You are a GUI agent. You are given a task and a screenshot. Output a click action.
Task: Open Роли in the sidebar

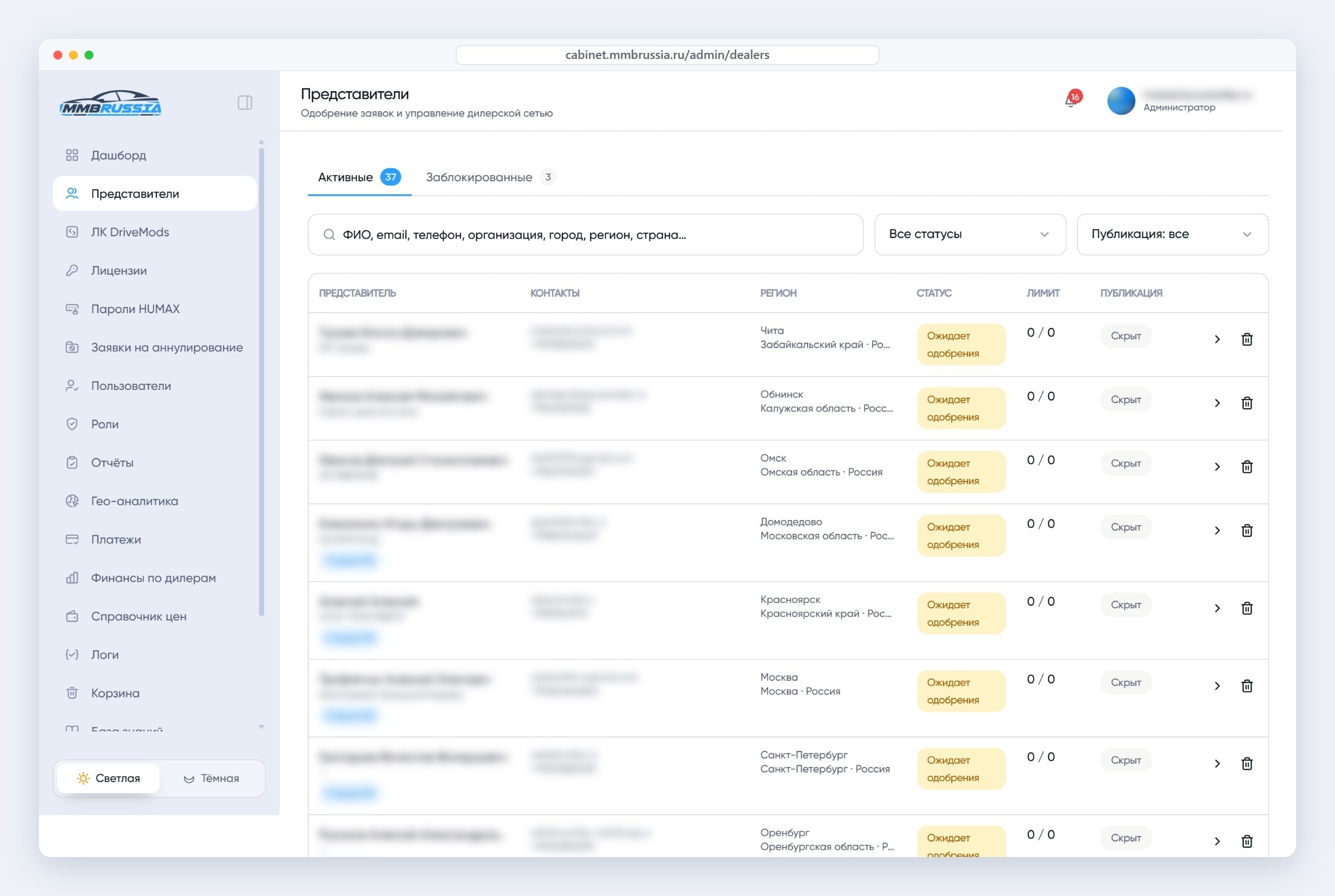[155, 424]
